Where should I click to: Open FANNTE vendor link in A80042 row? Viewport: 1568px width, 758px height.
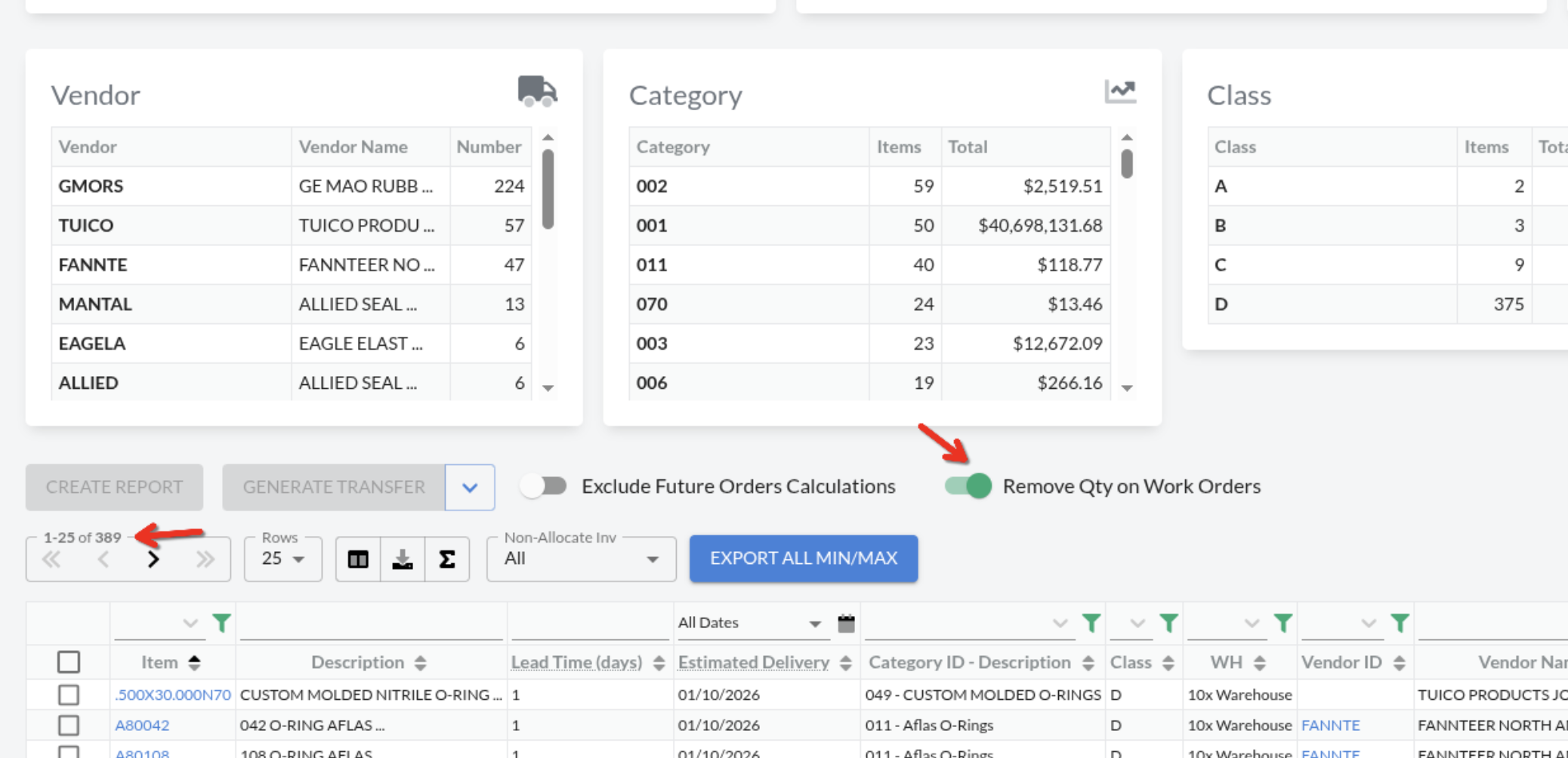pyautogui.click(x=1331, y=726)
